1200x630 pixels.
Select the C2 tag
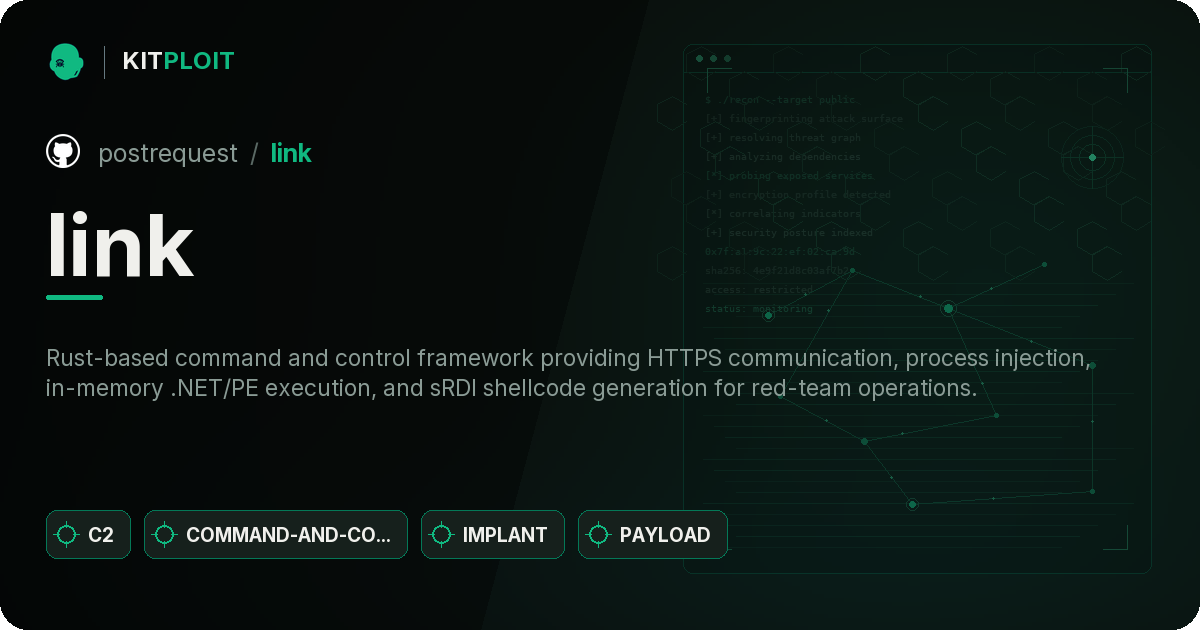(x=88, y=535)
